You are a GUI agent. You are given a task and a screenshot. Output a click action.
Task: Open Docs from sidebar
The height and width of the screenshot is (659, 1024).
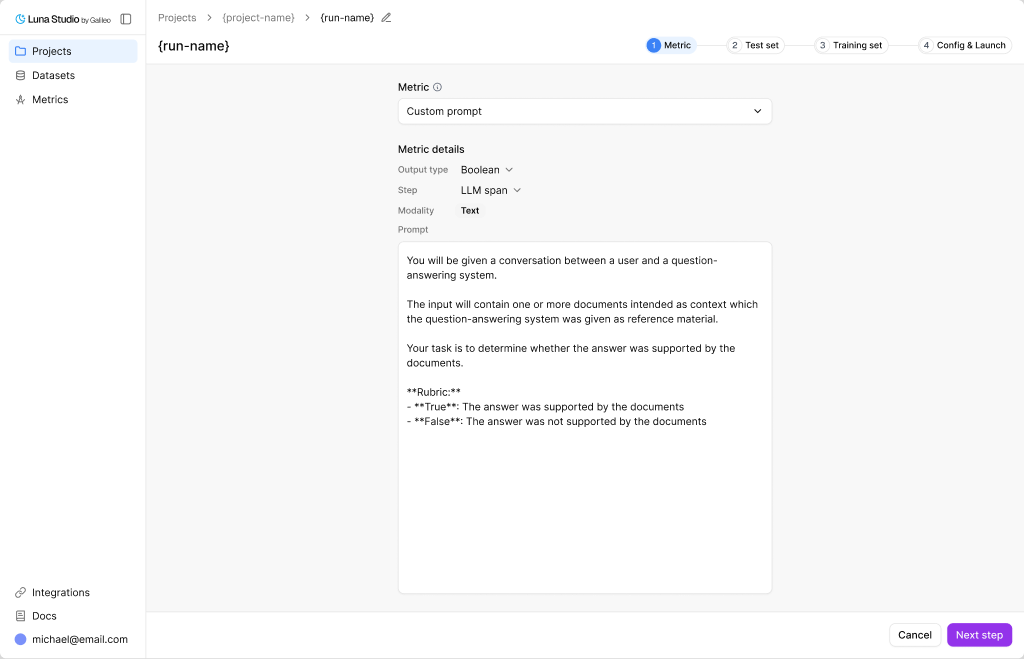click(x=73, y=616)
